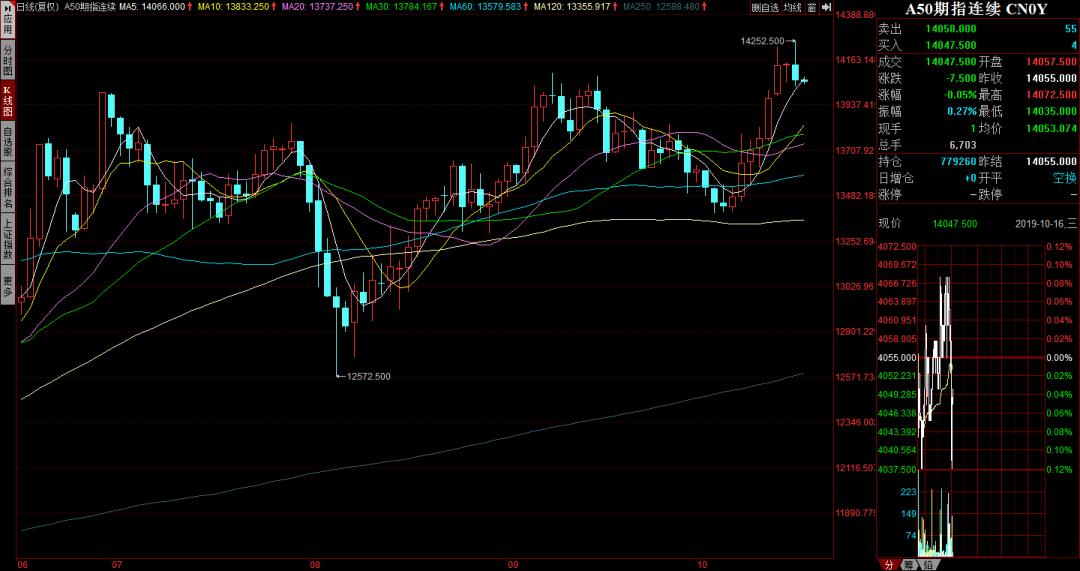
Task: Click the 13252.69 price axis label
Action: 855,242
